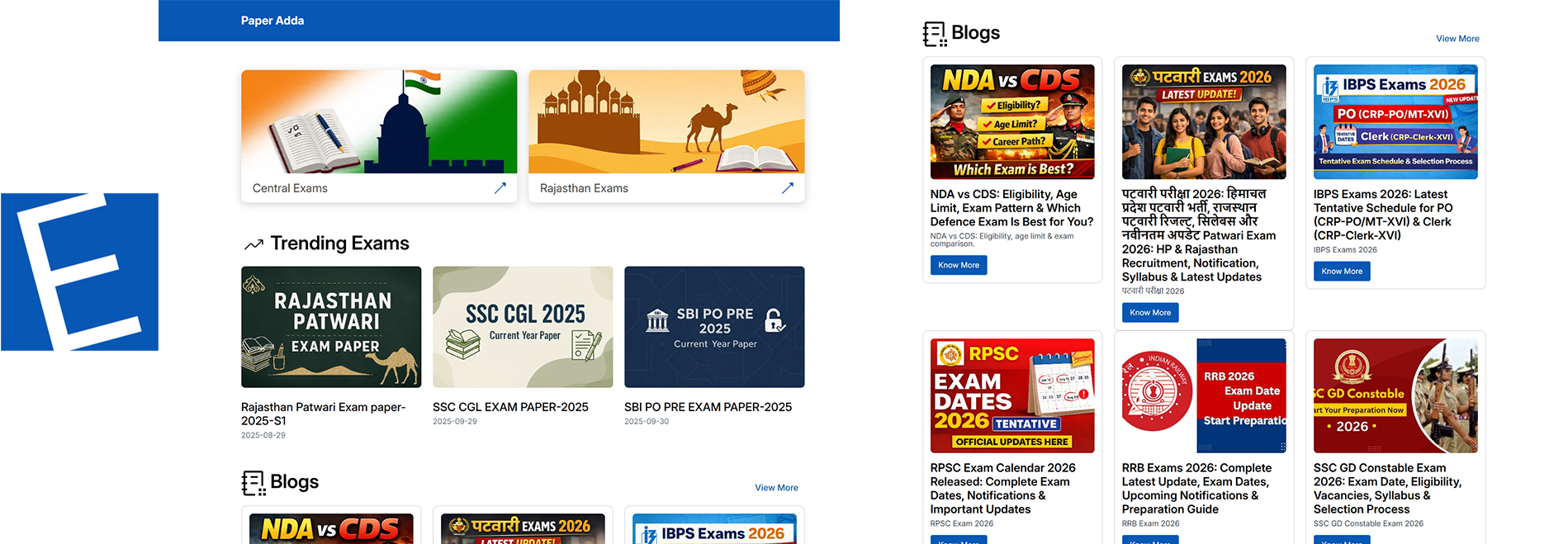Click the Blogs icon below trending exams
The height and width of the screenshot is (544, 1568).
(x=253, y=483)
